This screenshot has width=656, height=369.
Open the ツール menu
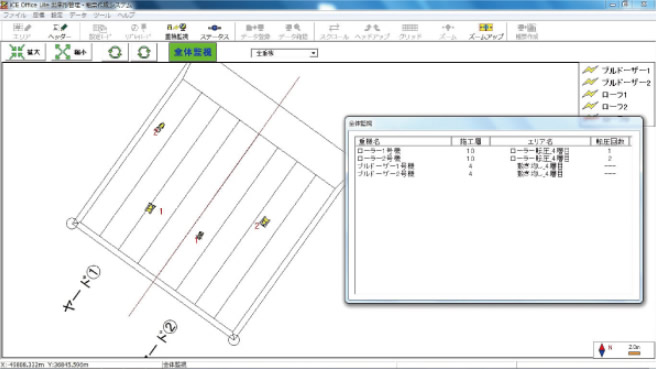click(x=102, y=15)
